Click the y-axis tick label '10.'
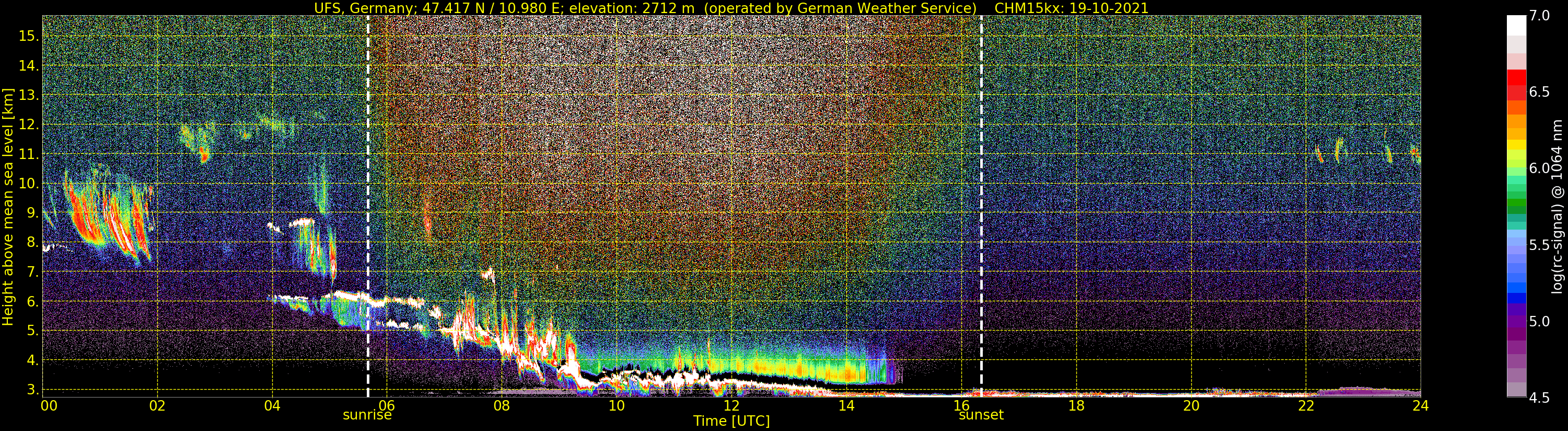 (x=29, y=184)
